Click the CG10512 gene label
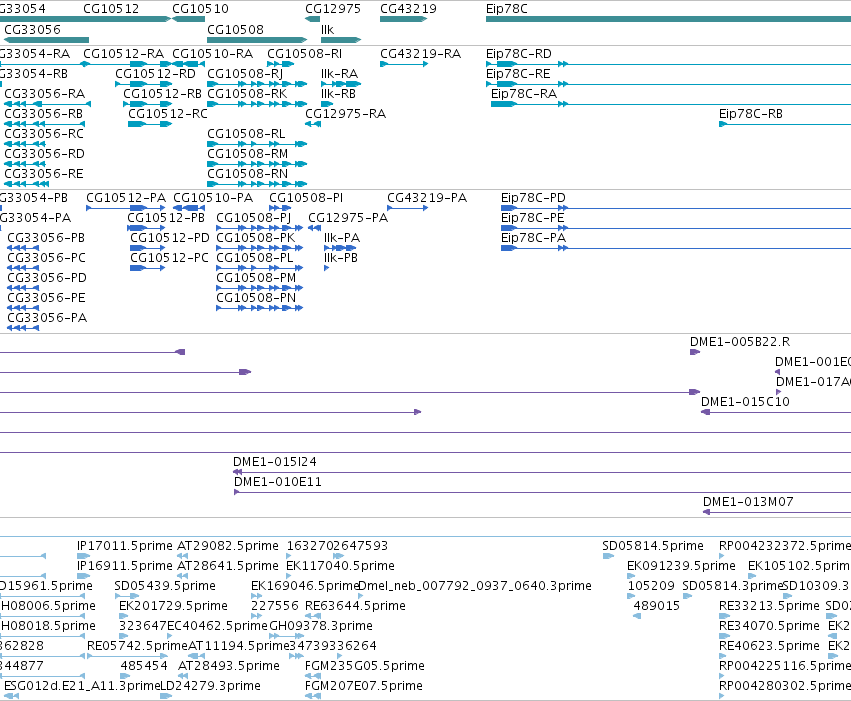This screenshot has height=701, width=851. pyautogui.click(x=111, y=9)
